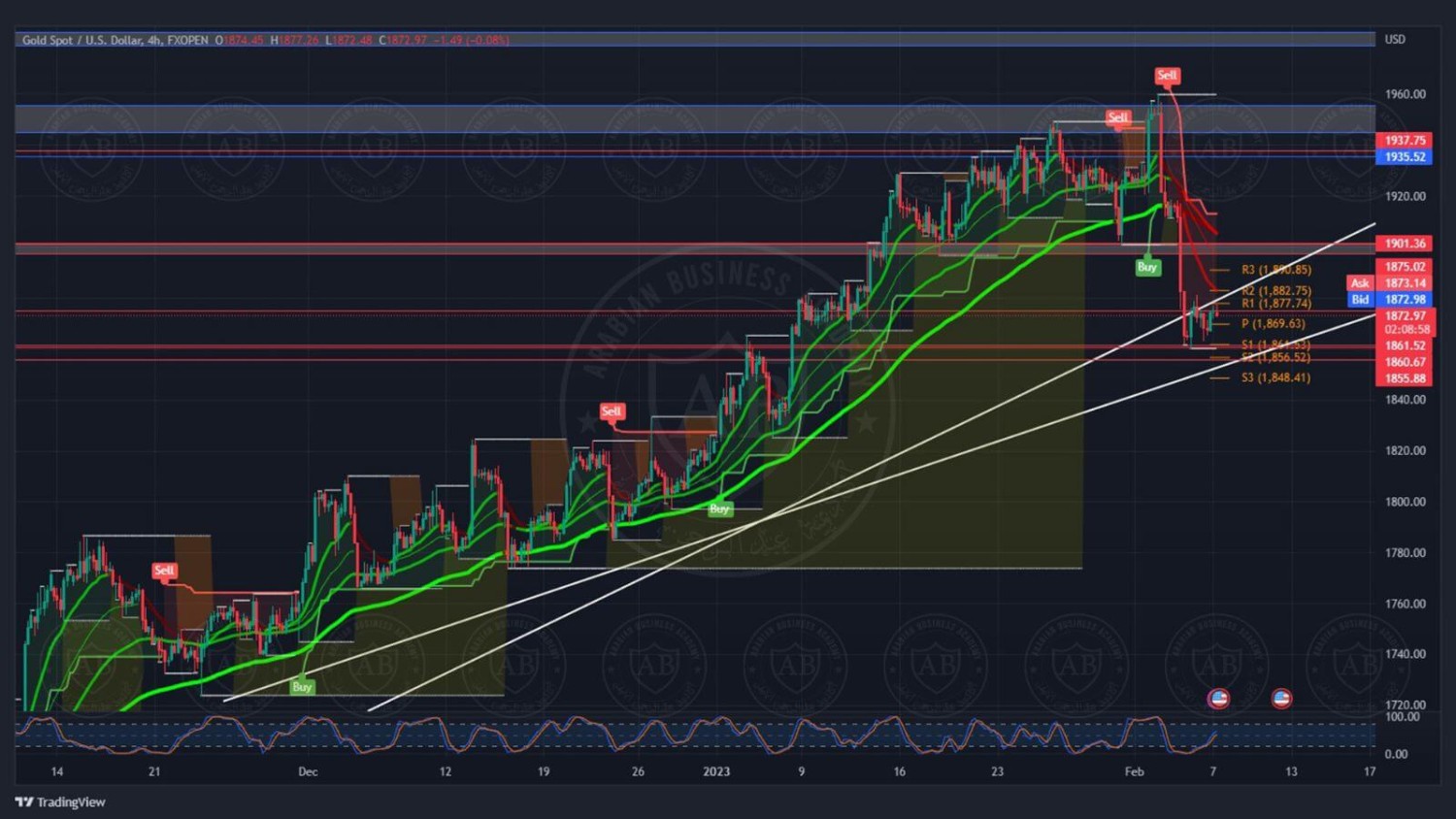1456x819 pixels.
Task: Open the right US flag economic event
Action: click(1281, 698)
